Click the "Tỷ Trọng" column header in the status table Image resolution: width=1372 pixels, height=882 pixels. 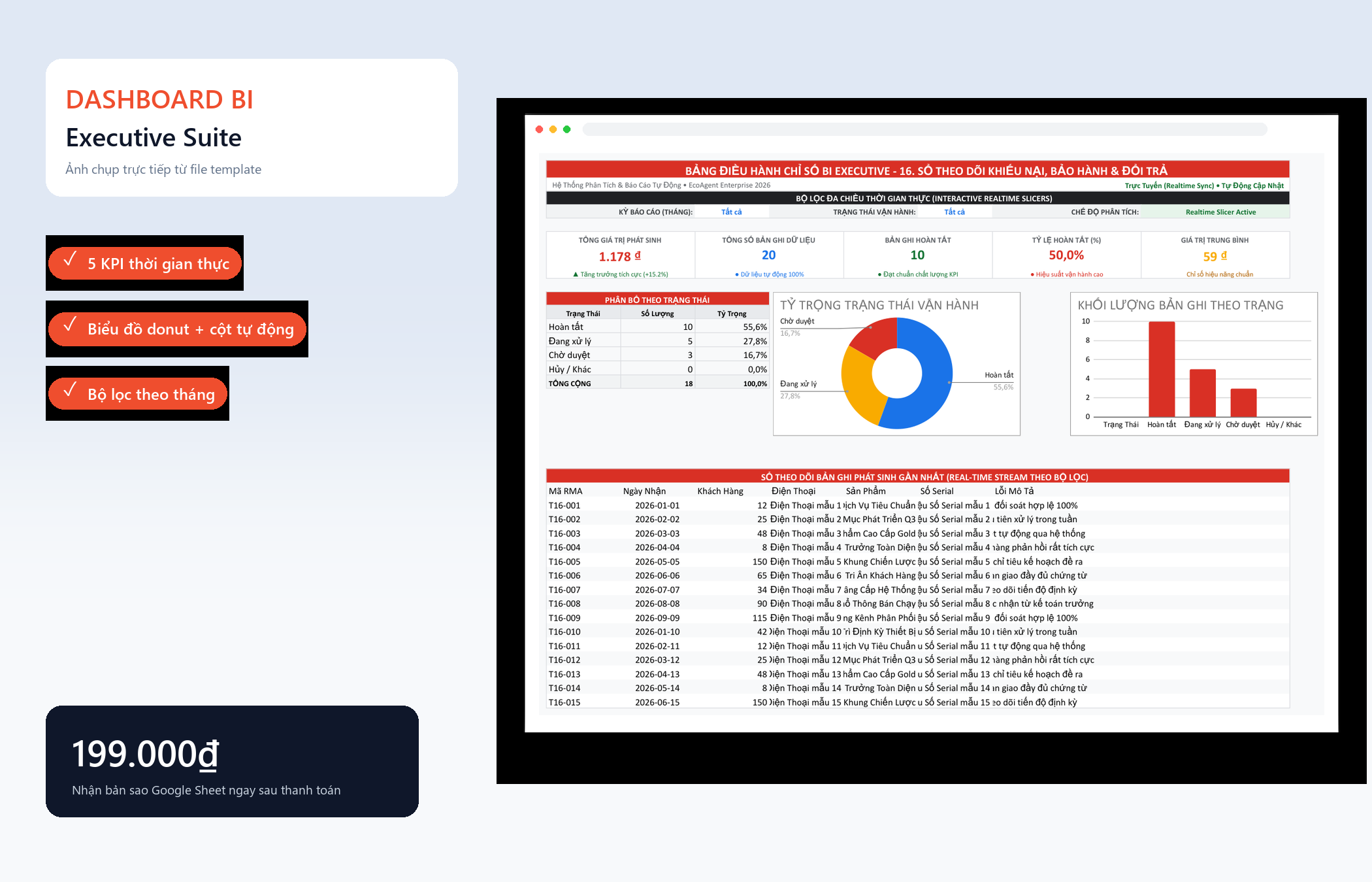(x=732, y=314)
